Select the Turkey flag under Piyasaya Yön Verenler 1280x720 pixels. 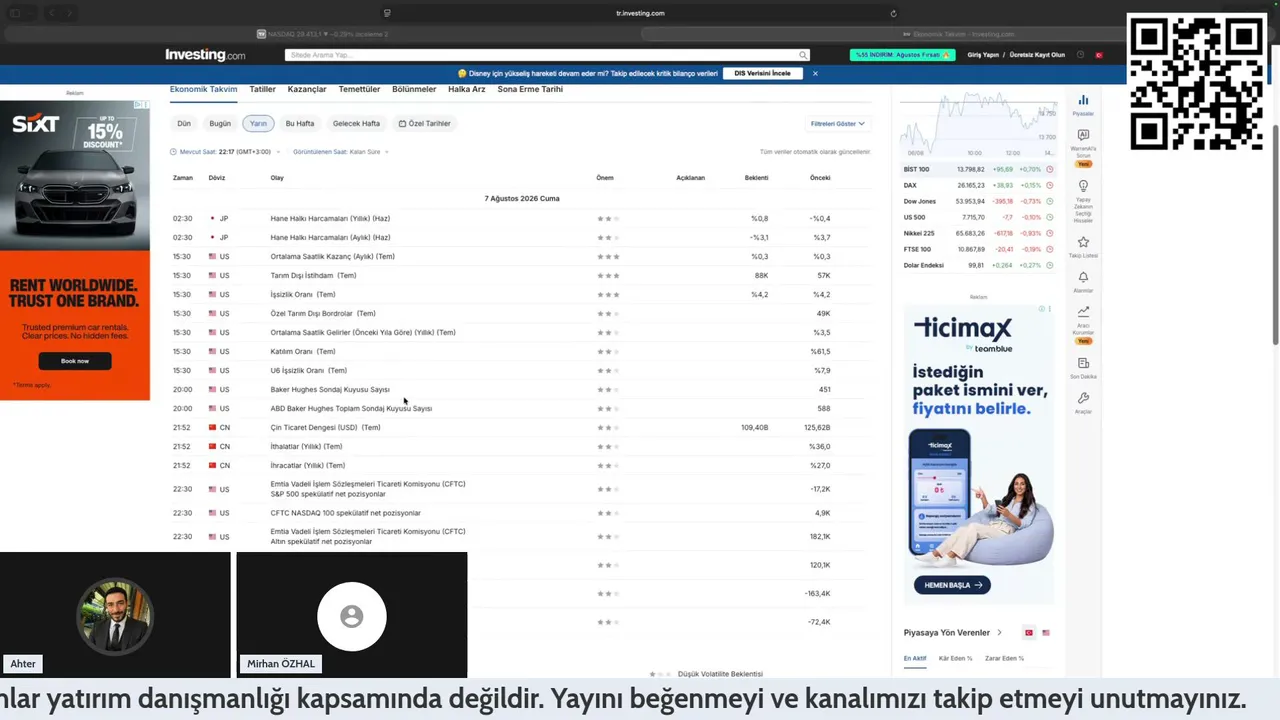pyautogui.click(x=1028, y=633)
